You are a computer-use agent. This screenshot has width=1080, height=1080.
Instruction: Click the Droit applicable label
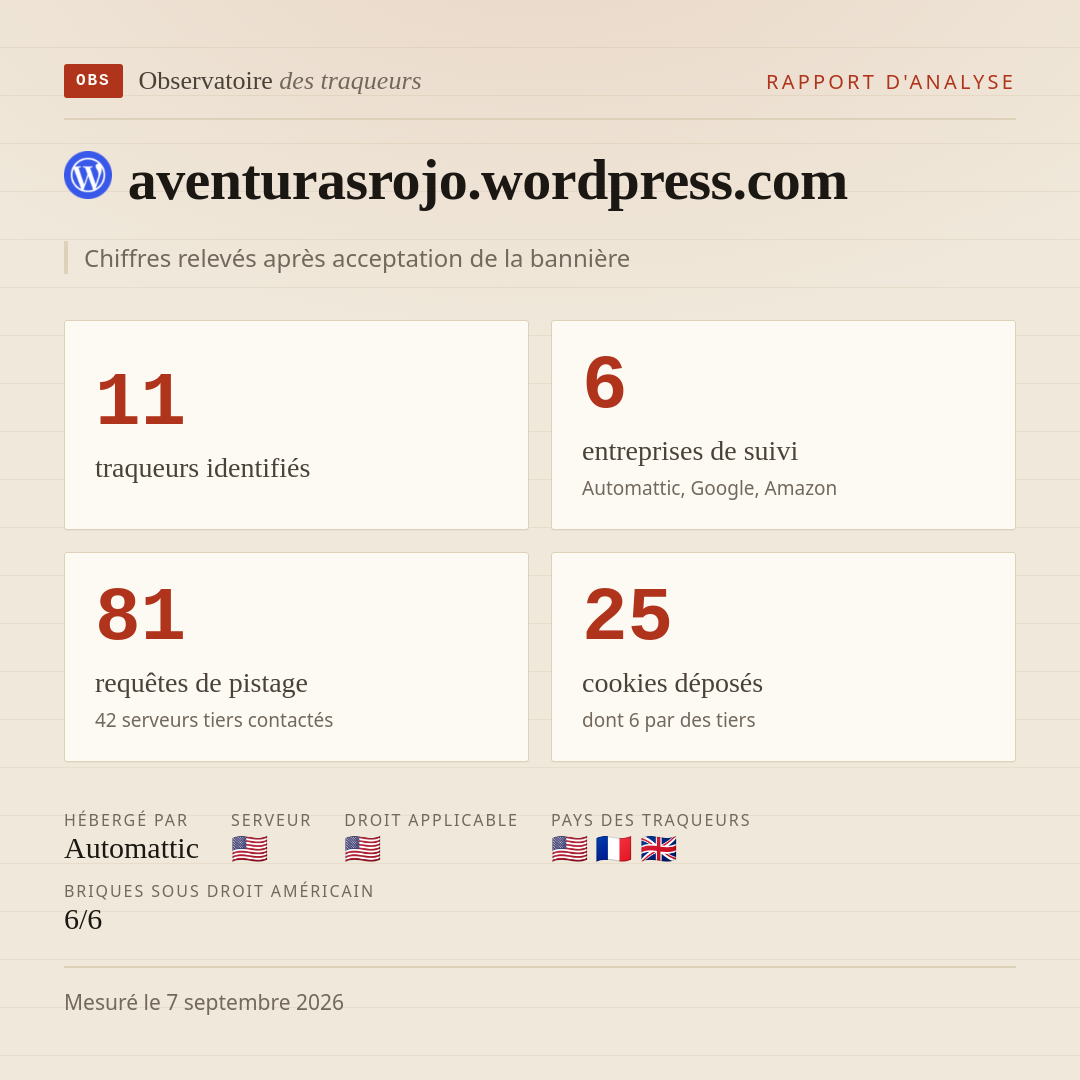(x=431, y=820)
